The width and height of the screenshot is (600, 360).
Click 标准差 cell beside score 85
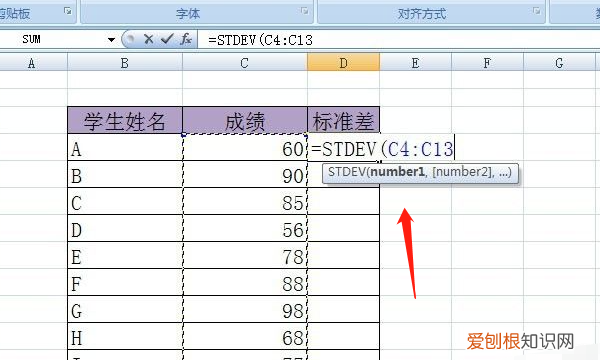(x=344, y=202)
